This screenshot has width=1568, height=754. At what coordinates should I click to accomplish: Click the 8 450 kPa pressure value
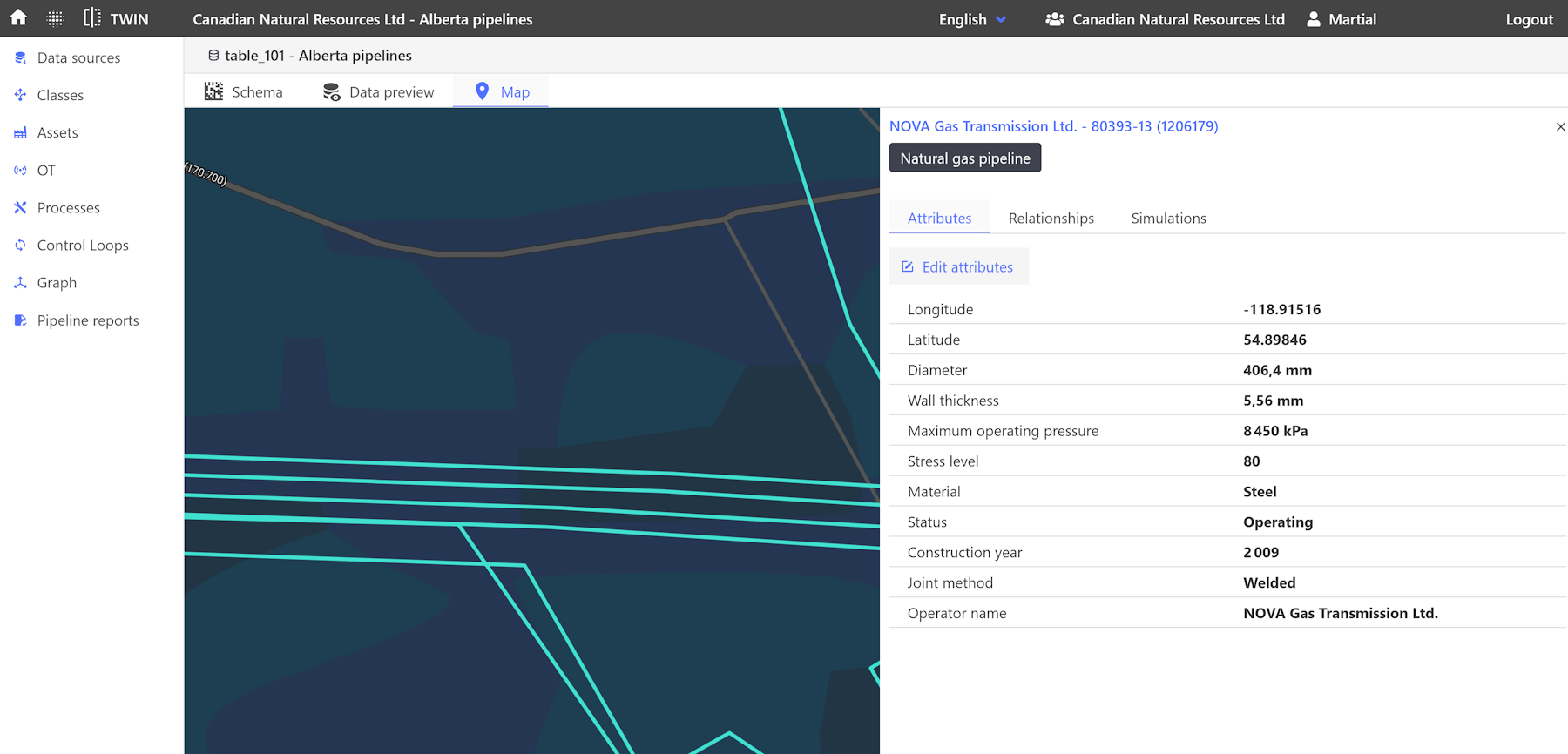1275,431
